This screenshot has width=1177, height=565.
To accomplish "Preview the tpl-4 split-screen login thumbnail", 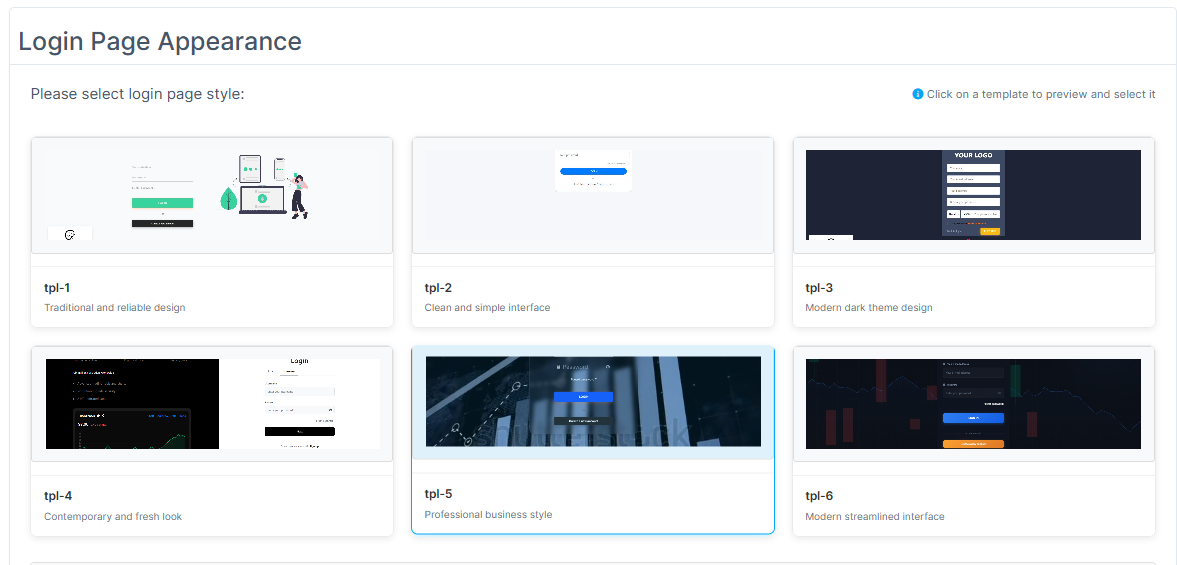I will [x=212, y=404].
